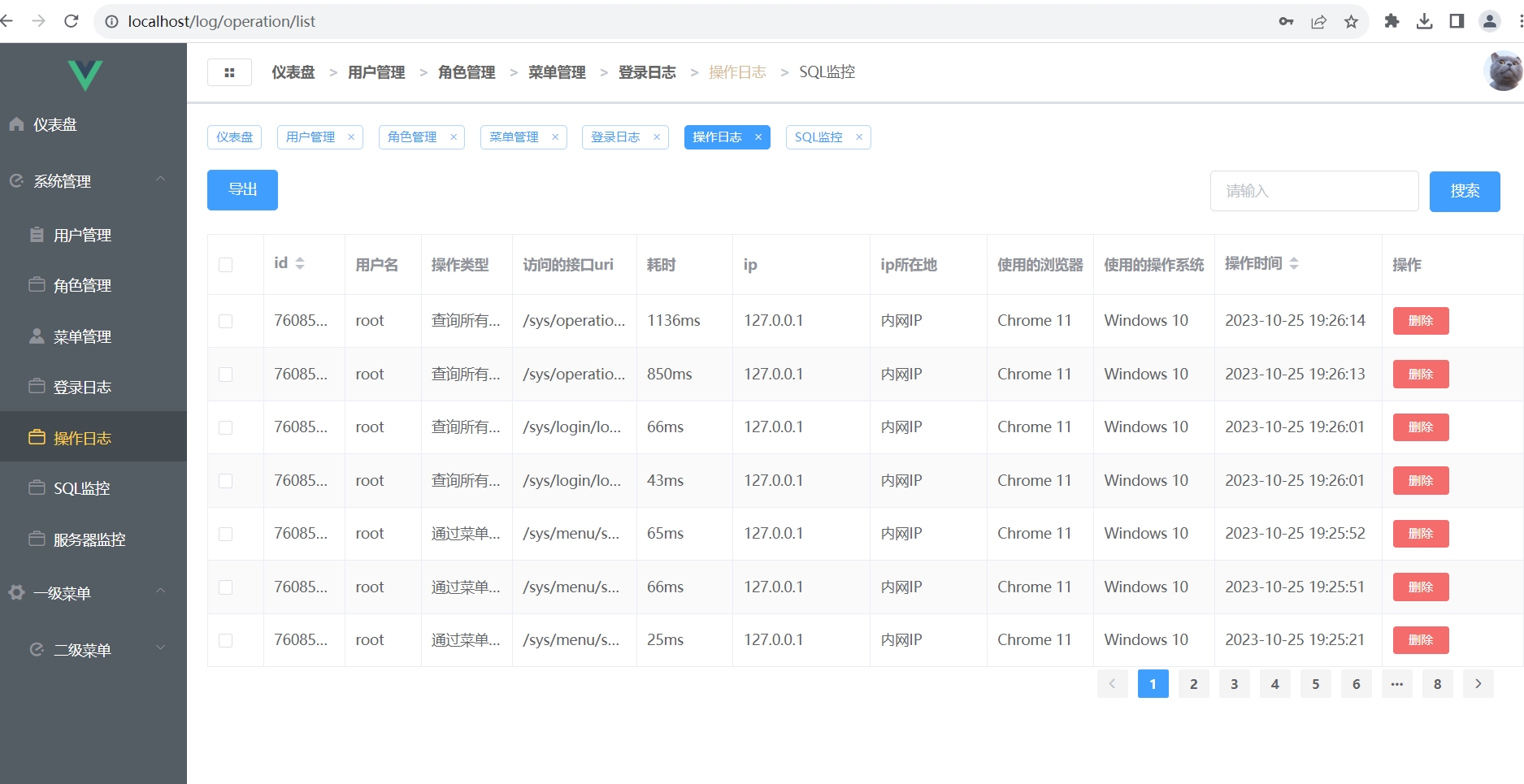
Task: Focus the 请输入 search input
Action: [1314, 191]
